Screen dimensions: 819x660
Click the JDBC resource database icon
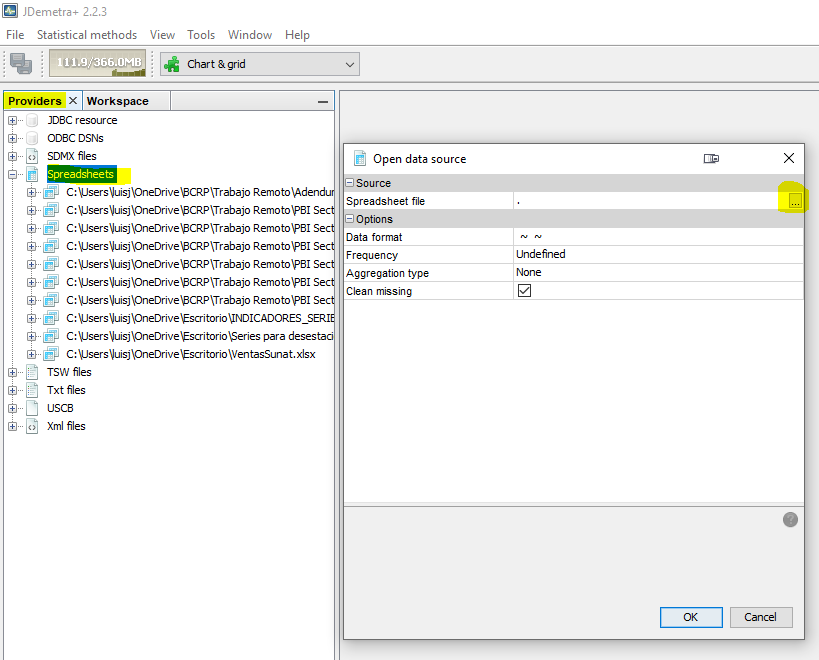click(x=32, y=120)
